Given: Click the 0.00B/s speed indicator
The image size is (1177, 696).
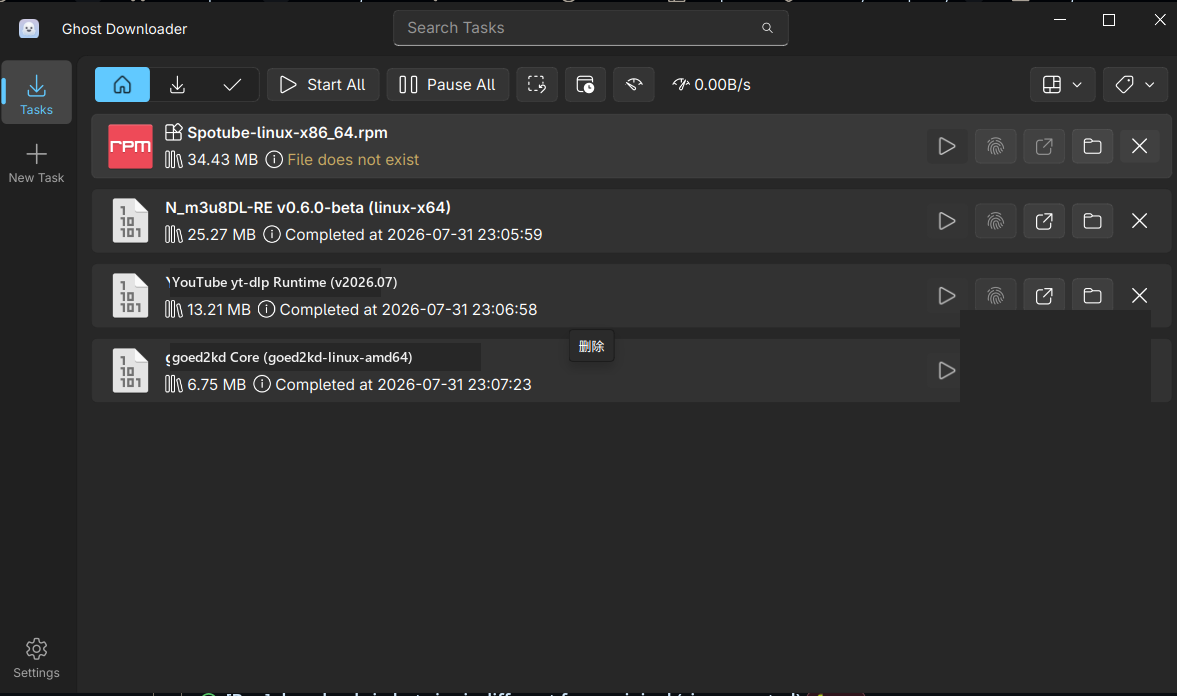Looking at the screenshot, I should pos(712,85).
